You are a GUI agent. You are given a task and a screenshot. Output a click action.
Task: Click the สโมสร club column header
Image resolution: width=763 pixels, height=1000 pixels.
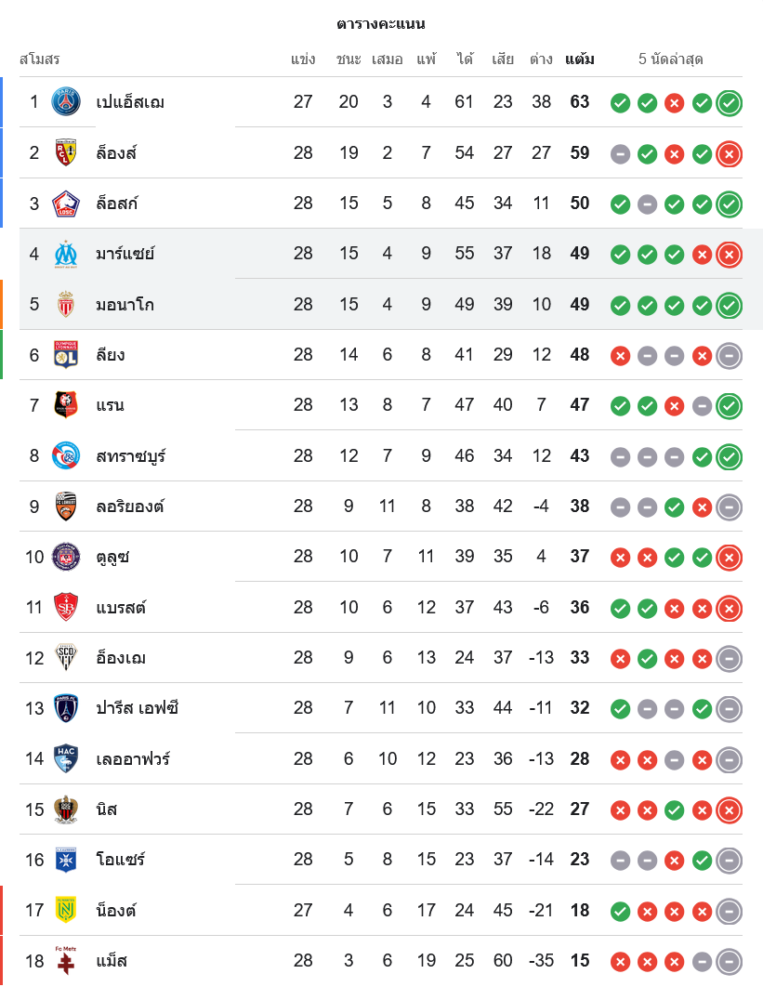click(40, 59)
